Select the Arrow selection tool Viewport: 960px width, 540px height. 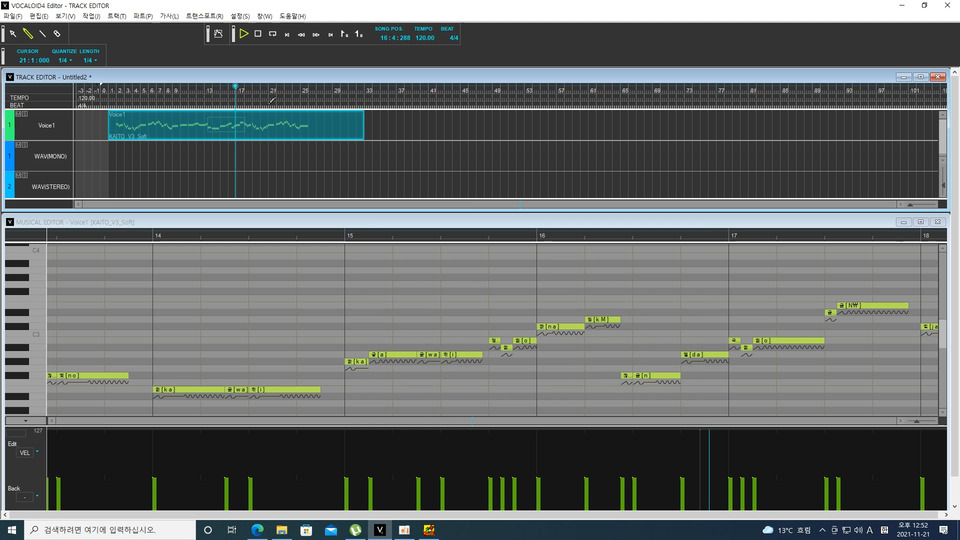pos(13,34)
